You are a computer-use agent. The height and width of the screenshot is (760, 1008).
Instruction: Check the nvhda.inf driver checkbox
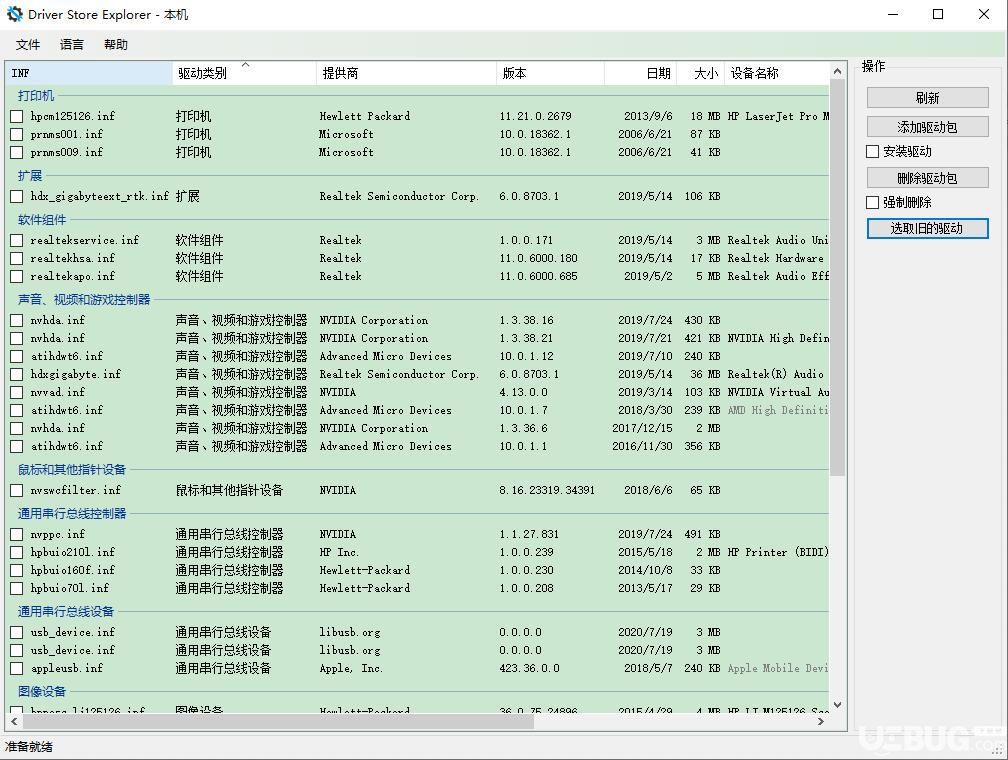(16, 320)
